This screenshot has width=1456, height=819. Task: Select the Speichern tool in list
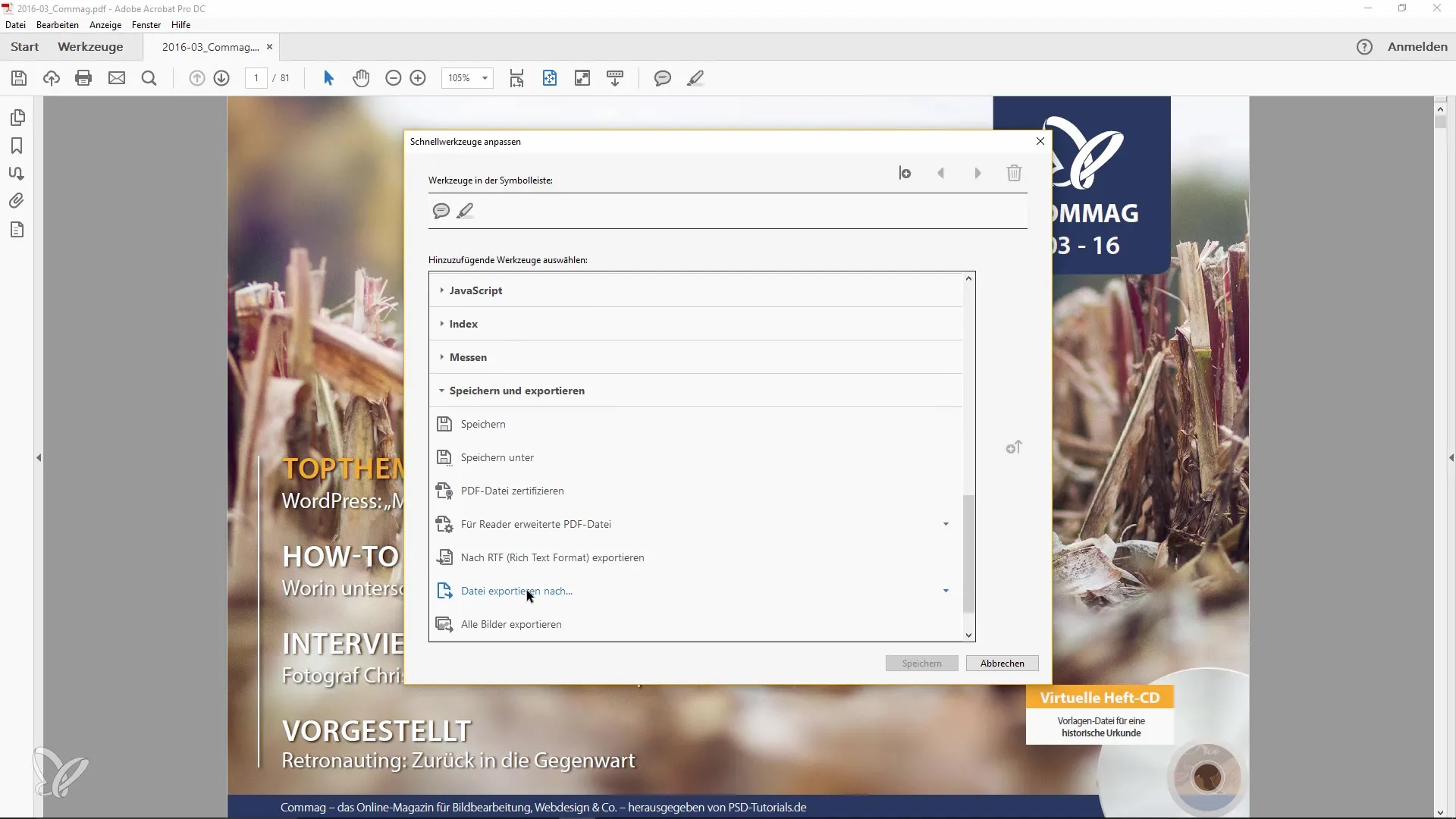(696, 424)
